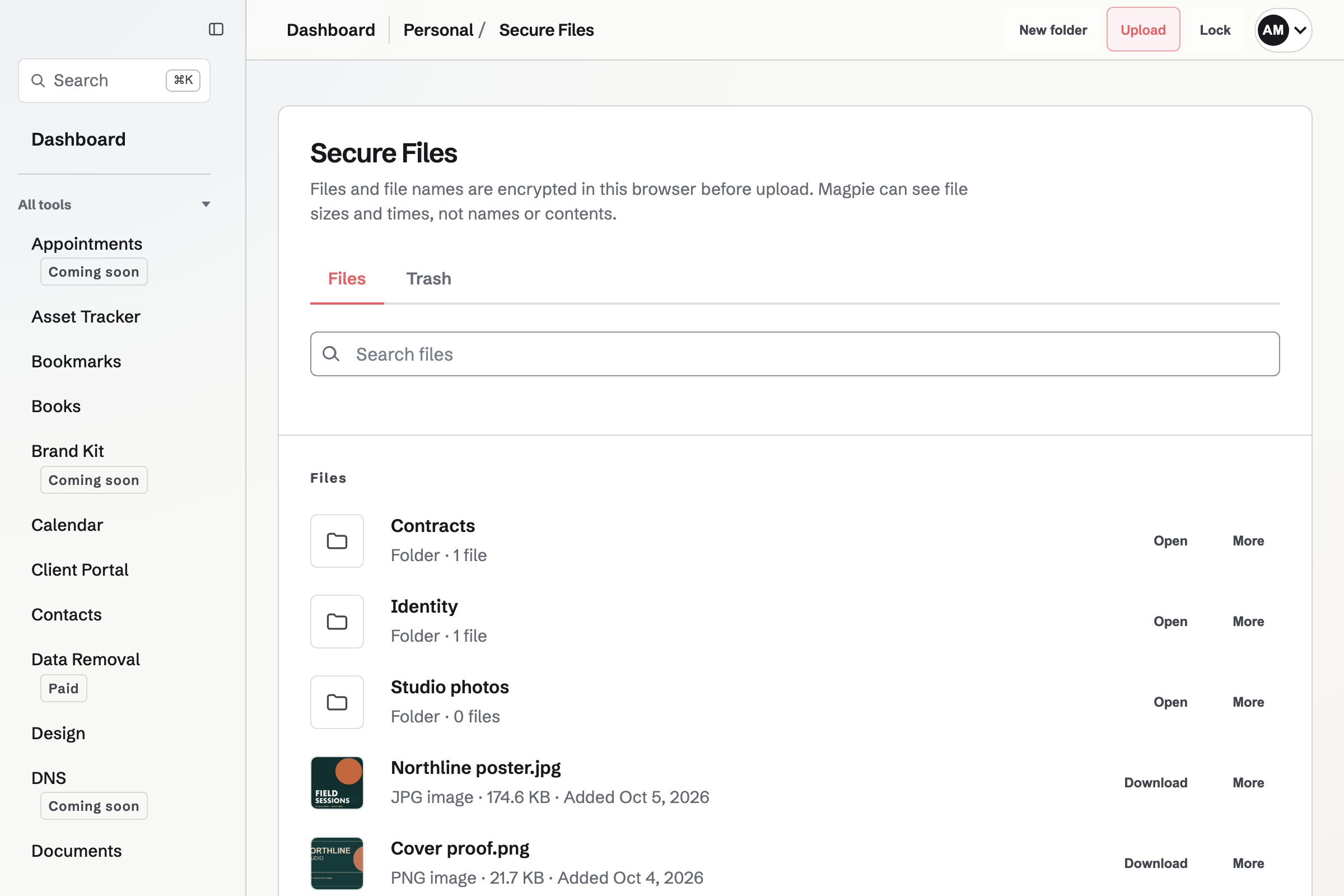Open the Identity folder via Open
This screenshot has width=1344, height=896.
tap(1170, 621)
